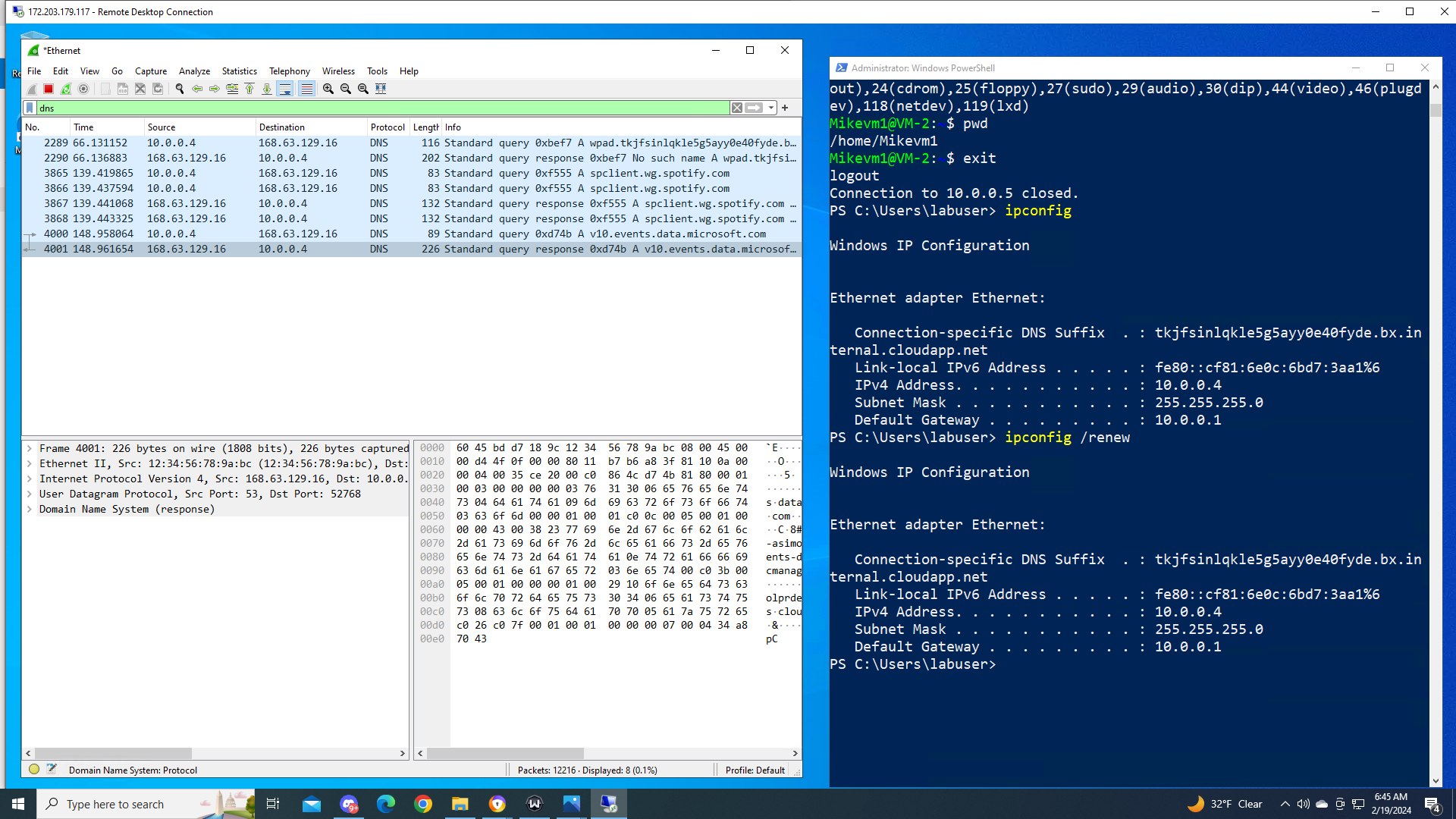Toggle packet colorization rules
This screenshot has height=819, width=1456.
click(x=306, y=89)
